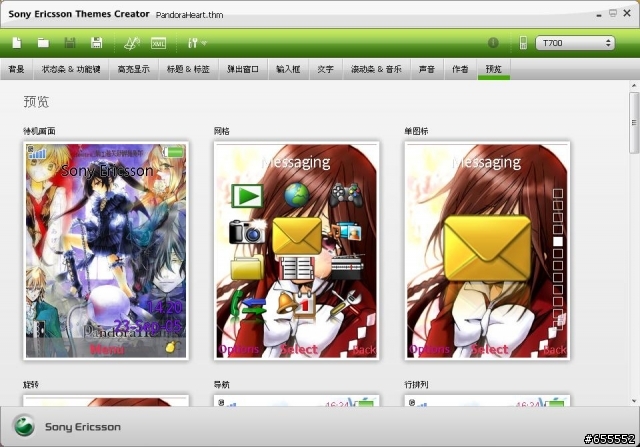
Task: Click the phone device icon
Action: tap(523, 43)
